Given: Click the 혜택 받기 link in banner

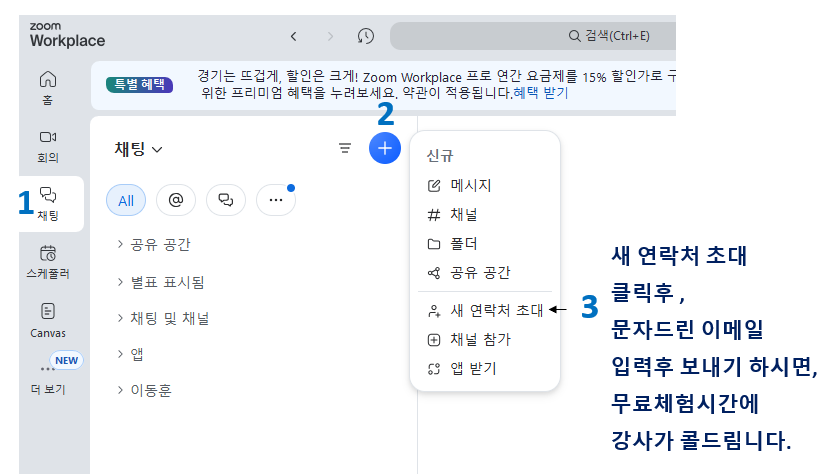Looking at the screenshot, I should click(x=540, y=93).
